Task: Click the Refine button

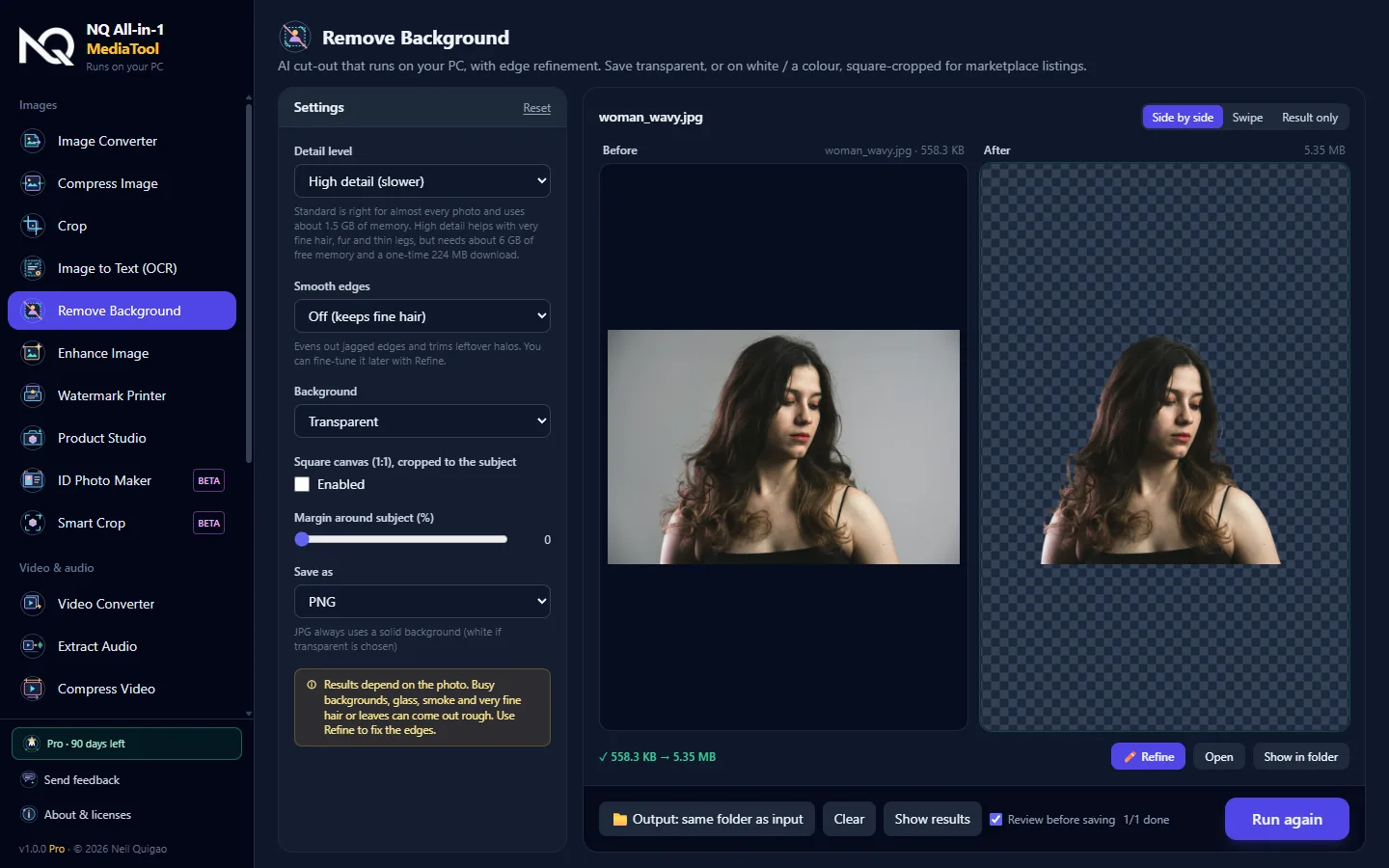Action: click(1149, 756)
